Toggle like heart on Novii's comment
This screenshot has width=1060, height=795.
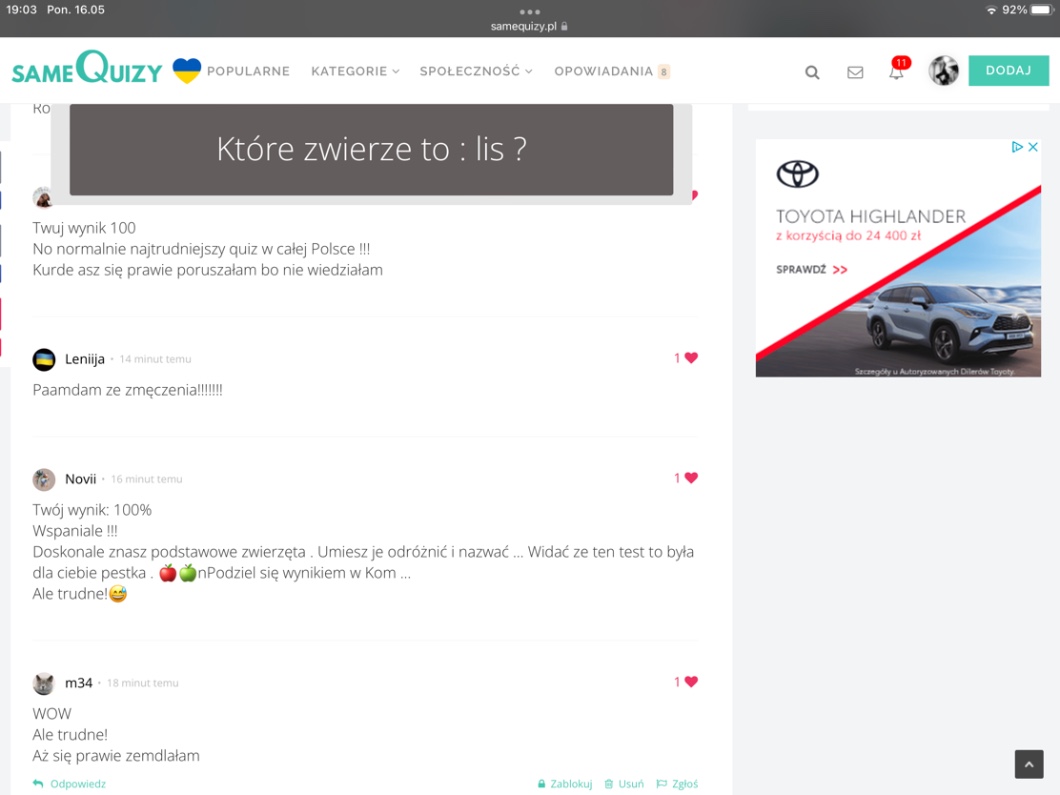pyautogui.click(x=690, y=478)
